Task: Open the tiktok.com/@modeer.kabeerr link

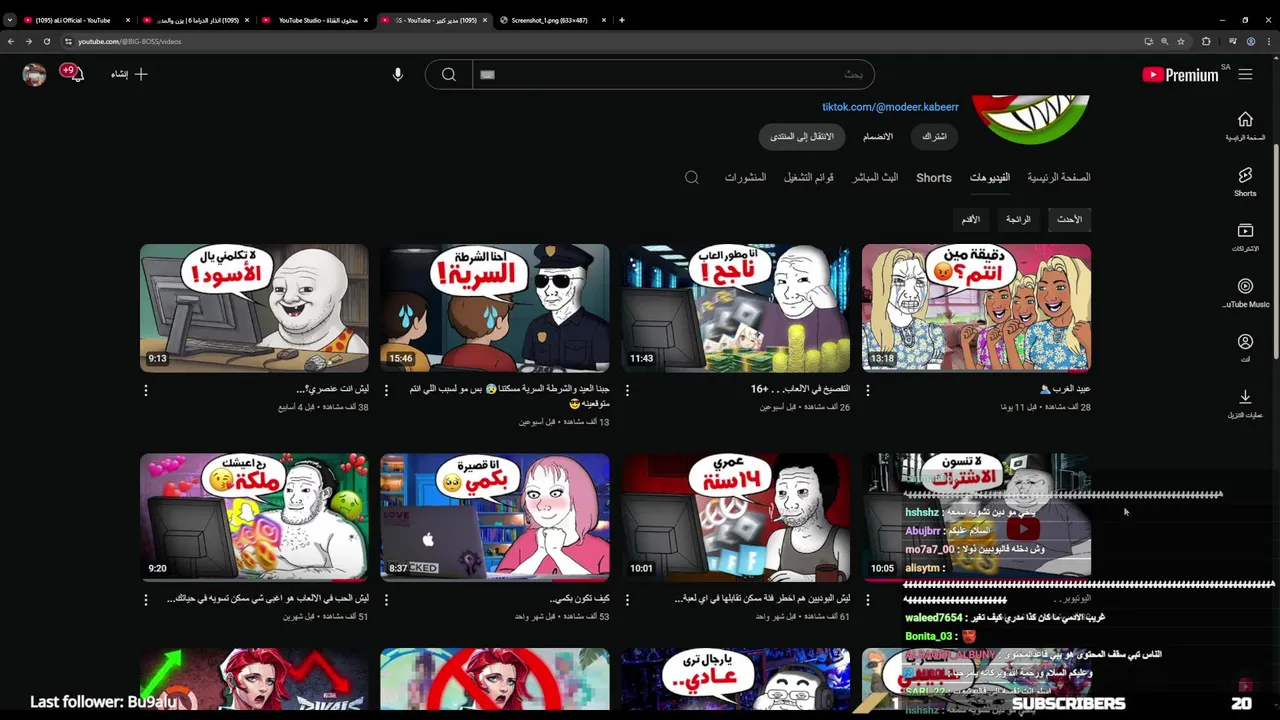Action: point(890,107)
